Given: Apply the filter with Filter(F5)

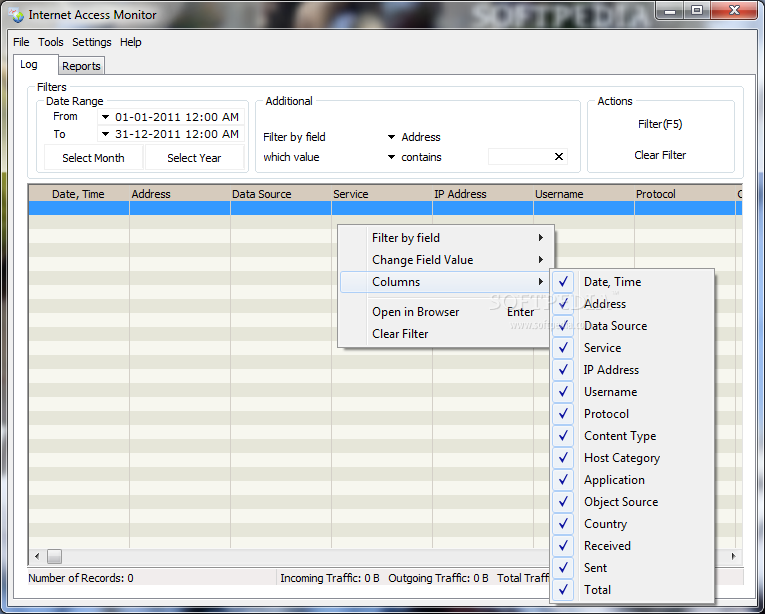Looking at the screenshot, I should [660, 124].
